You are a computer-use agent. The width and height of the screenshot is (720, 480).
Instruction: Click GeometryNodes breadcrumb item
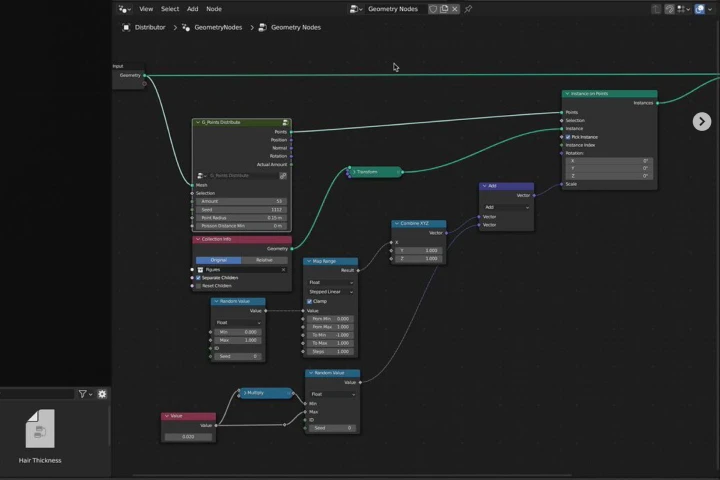218,28
